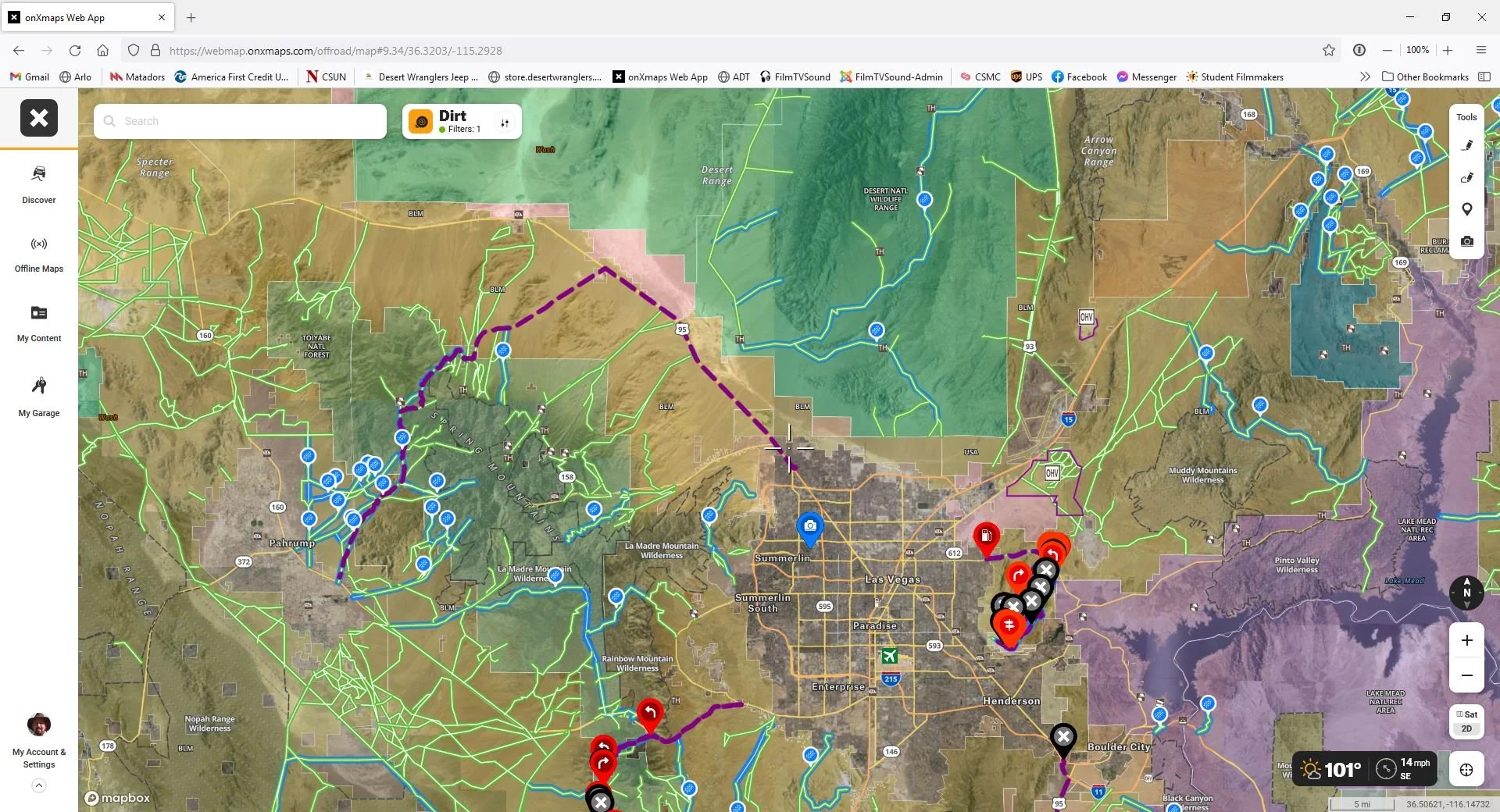Image resolution: width=1500 pixels, height=812 pixels.
Task: Increase browser zoom with plus
Action: pyautogui.click(x=1448, y=50)
